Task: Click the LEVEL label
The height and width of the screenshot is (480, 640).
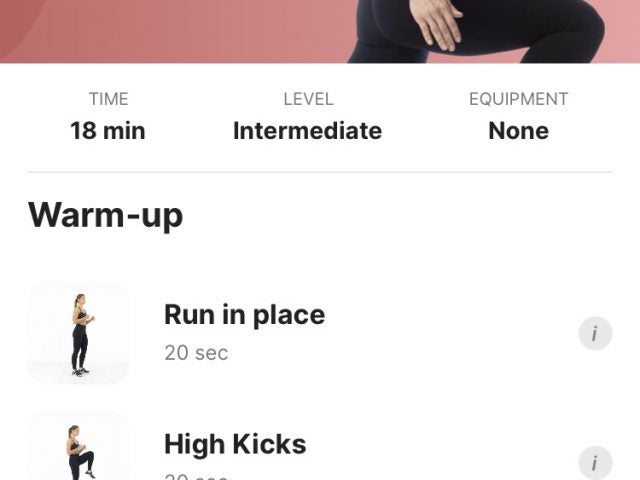Action: pyautogui.click(x=308, y=99)
